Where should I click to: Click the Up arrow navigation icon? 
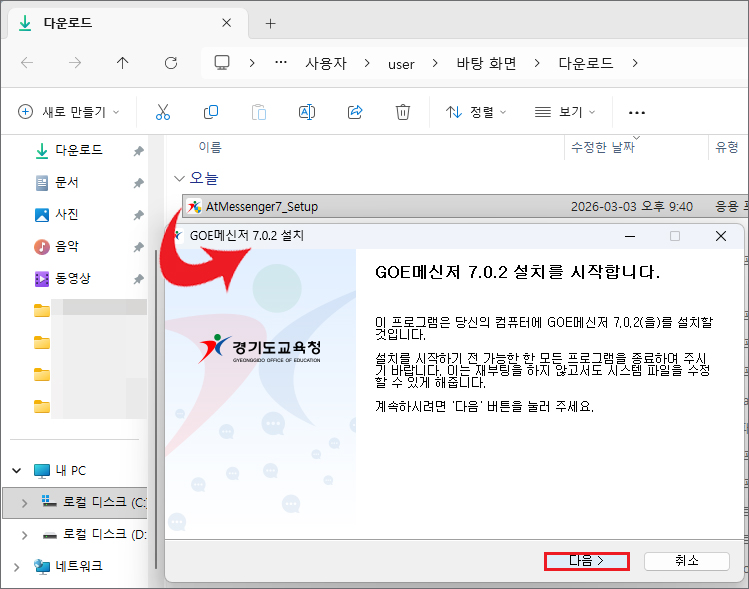click(x=123, y=63)
